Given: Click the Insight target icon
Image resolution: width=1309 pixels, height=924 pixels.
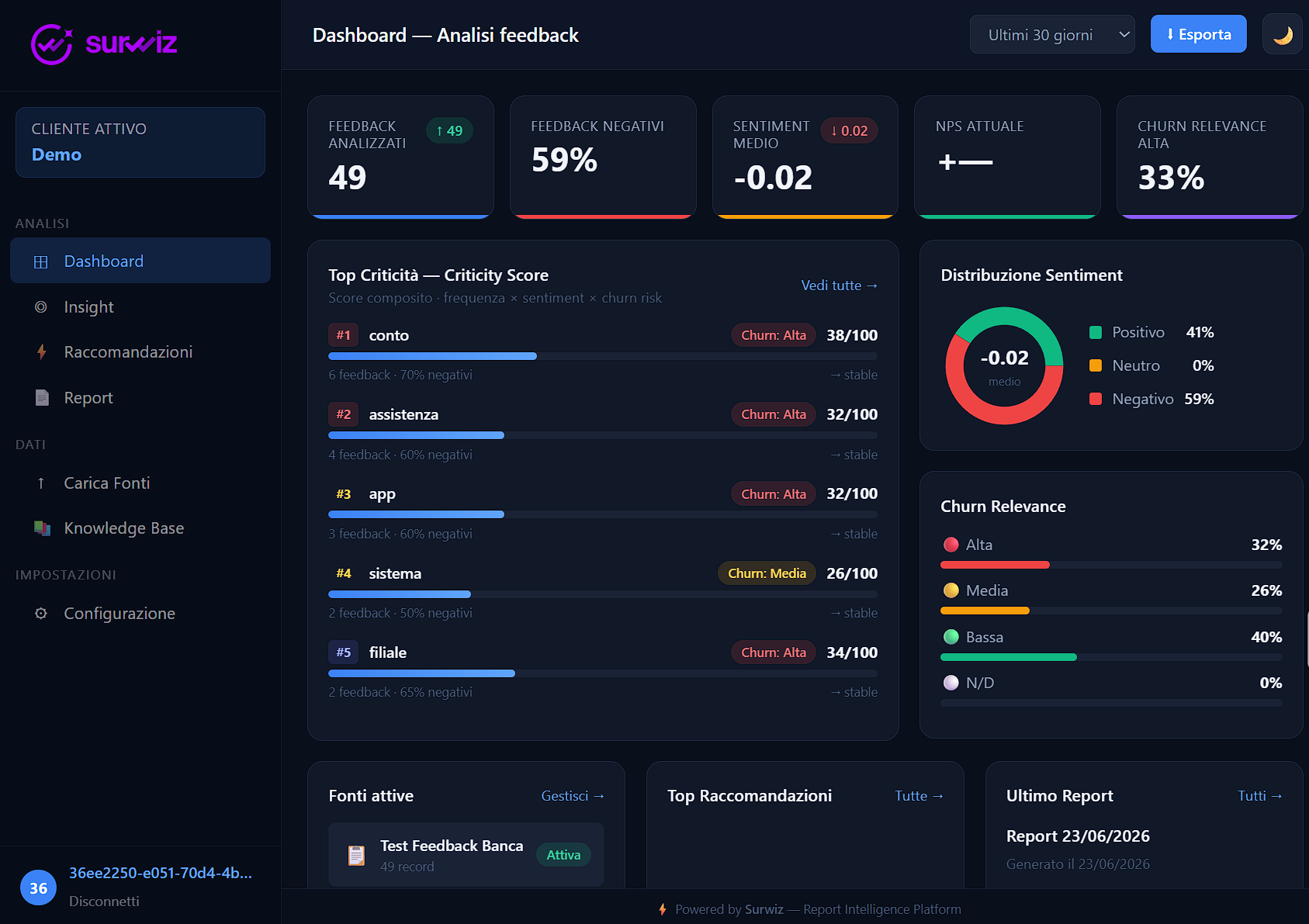Looking at the screenshot, I should [41, 307].
